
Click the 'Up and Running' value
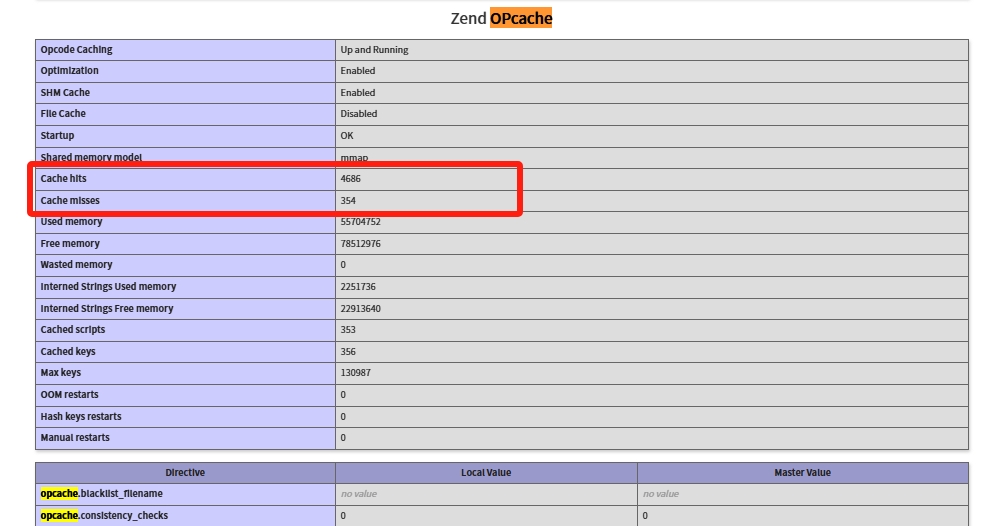(374, 50)
